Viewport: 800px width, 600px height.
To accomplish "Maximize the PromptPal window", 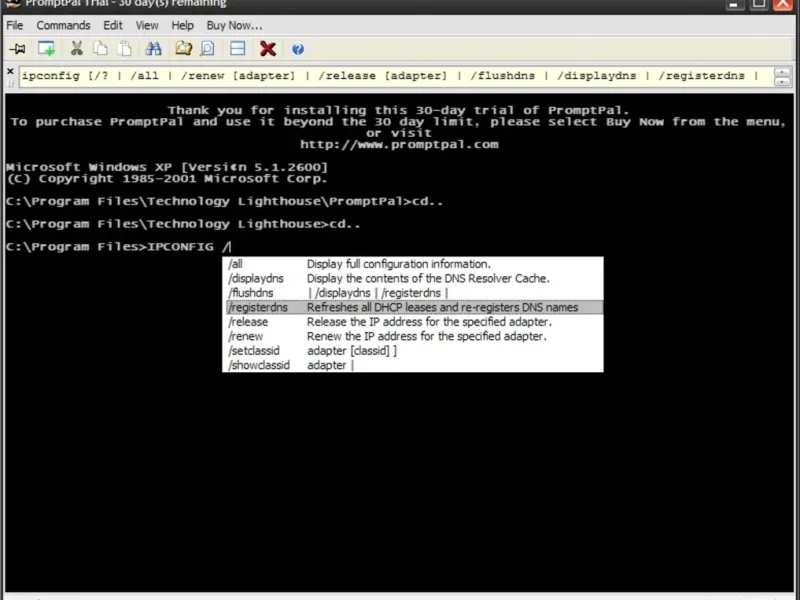I will [x=759, y=4].
